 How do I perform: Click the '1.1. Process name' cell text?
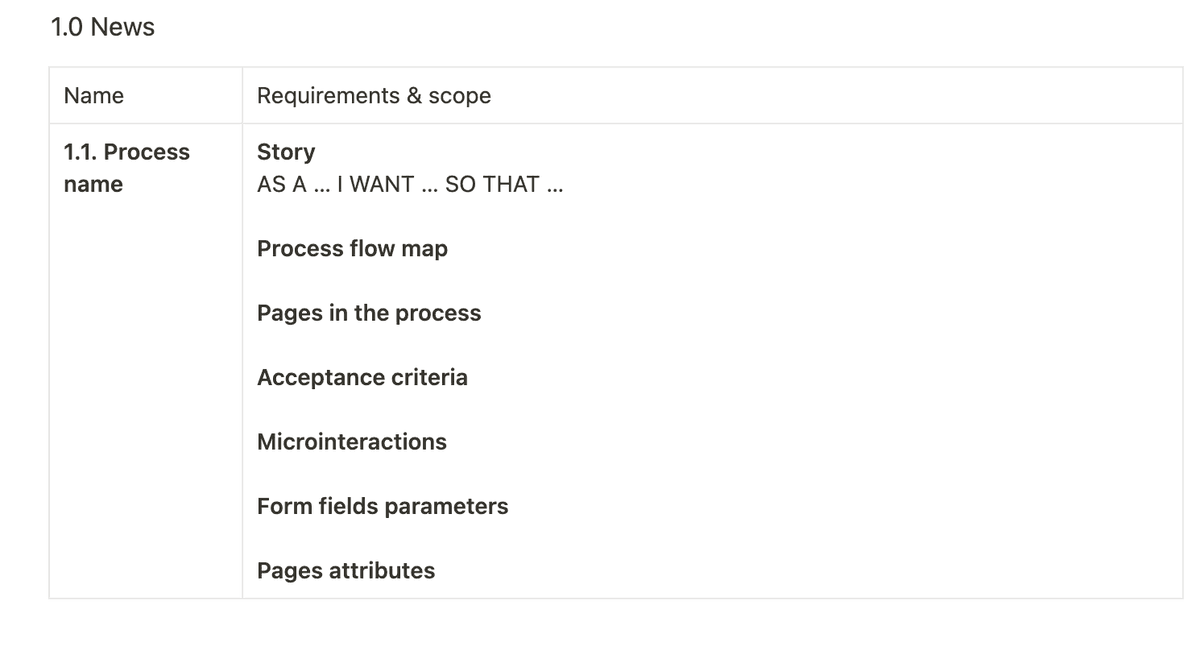[126, 168]
